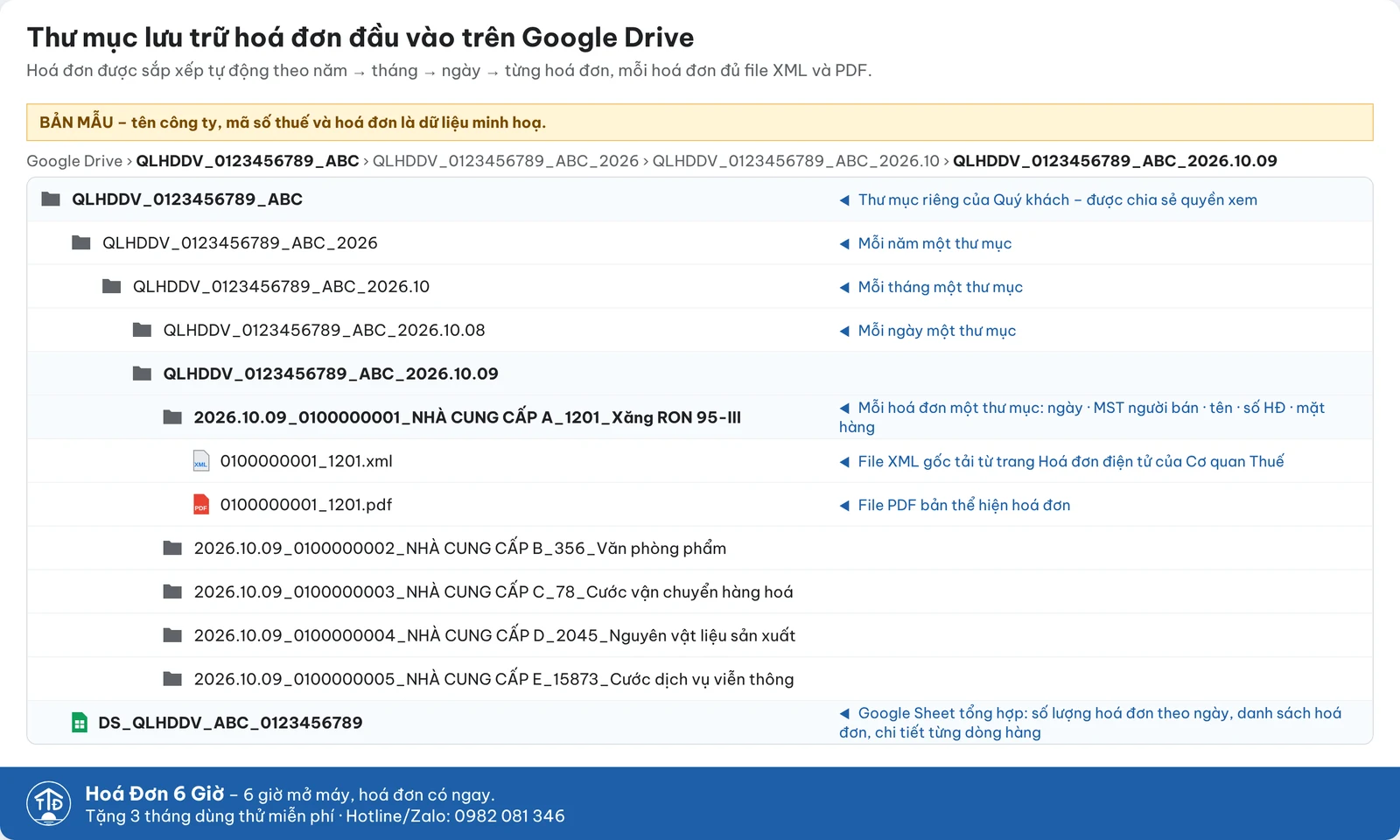Click folder icon of NHÀ CUNG CẤP A invoice
This screenshot has width=1400, height=840.
172,417
